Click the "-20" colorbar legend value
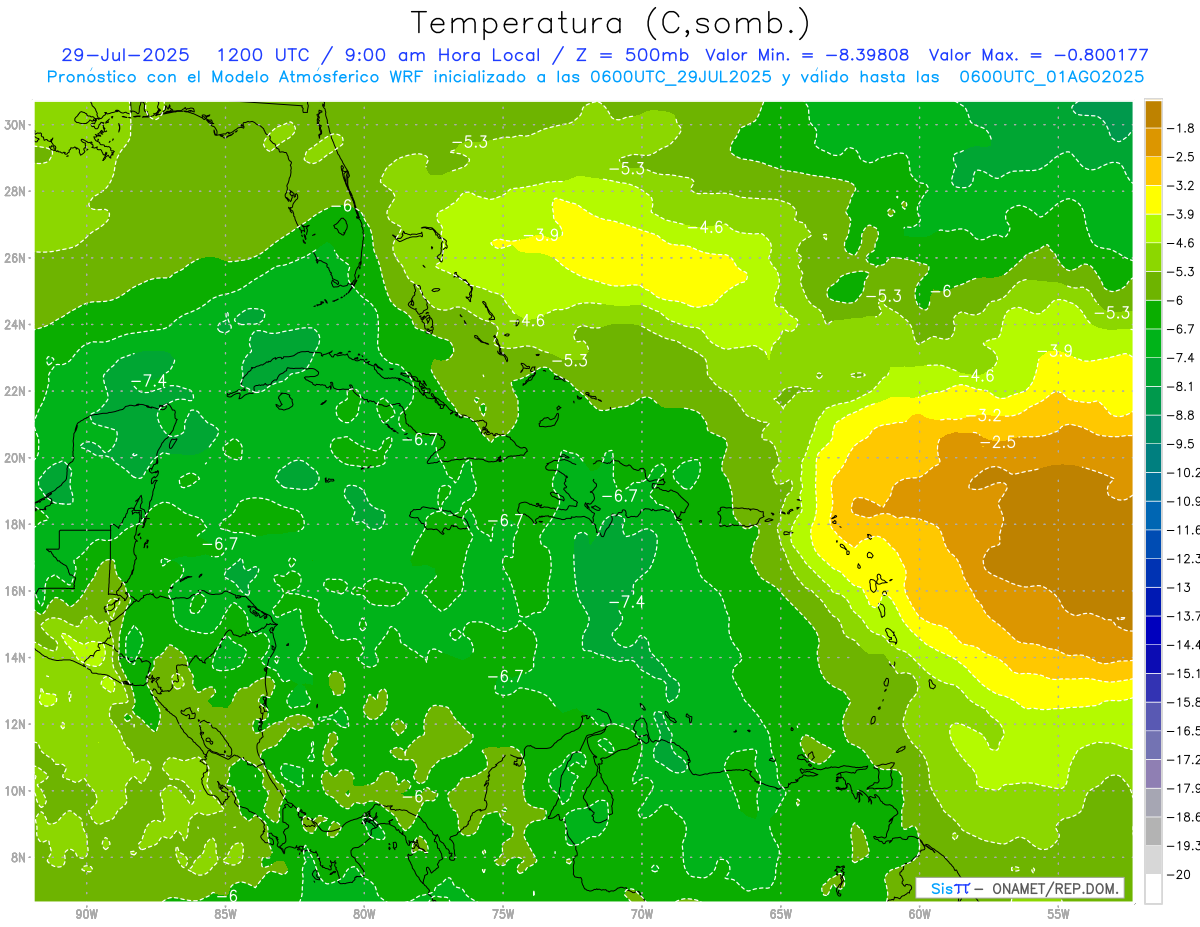The width and height of the screenshot is (1200, 927). [1181, 874]
